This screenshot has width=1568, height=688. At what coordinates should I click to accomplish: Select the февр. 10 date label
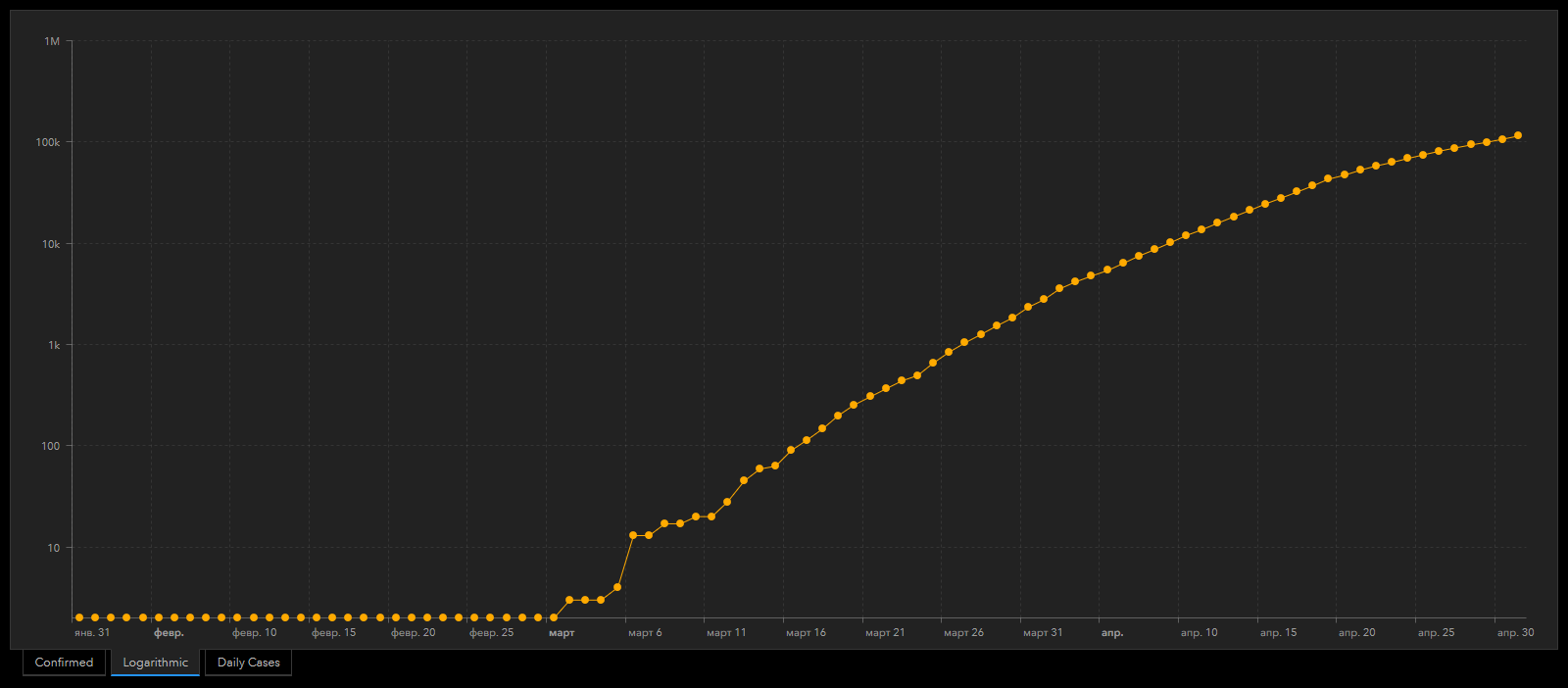[254, 633]
